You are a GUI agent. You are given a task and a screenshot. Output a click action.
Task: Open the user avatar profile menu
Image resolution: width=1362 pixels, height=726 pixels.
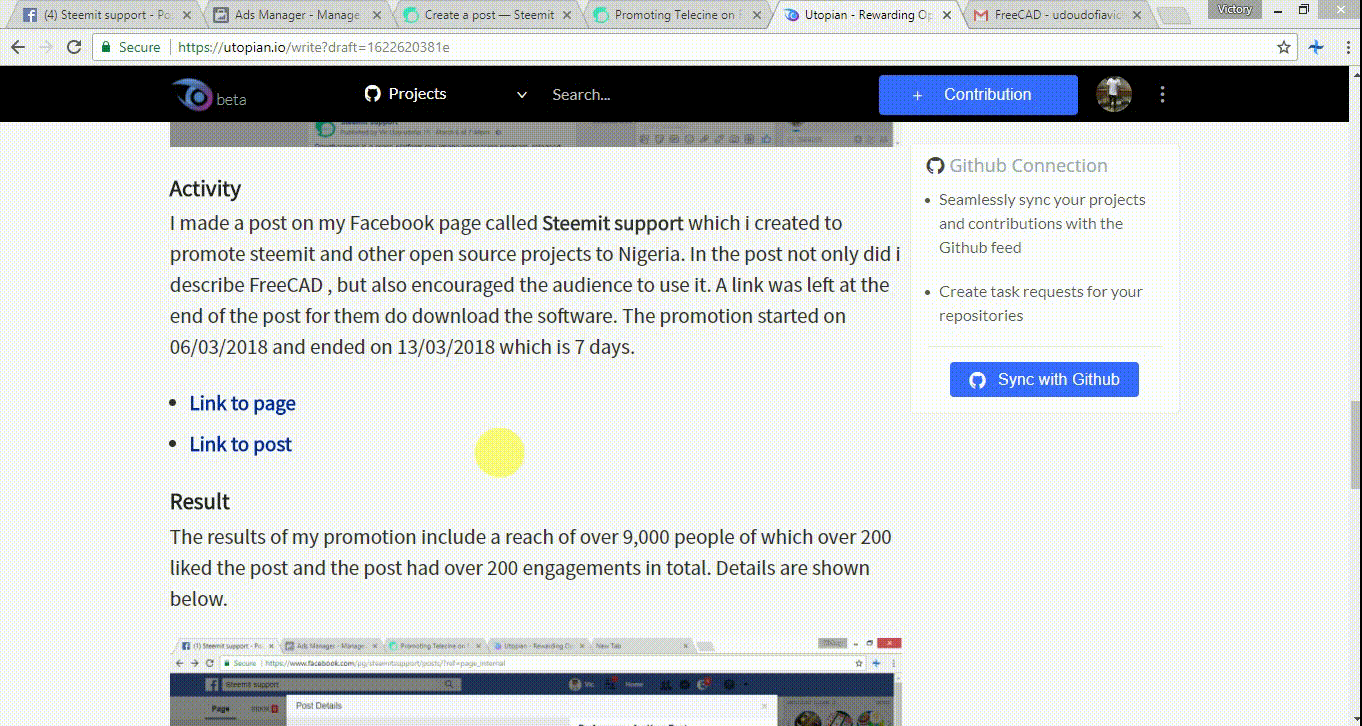point(1114,94)
